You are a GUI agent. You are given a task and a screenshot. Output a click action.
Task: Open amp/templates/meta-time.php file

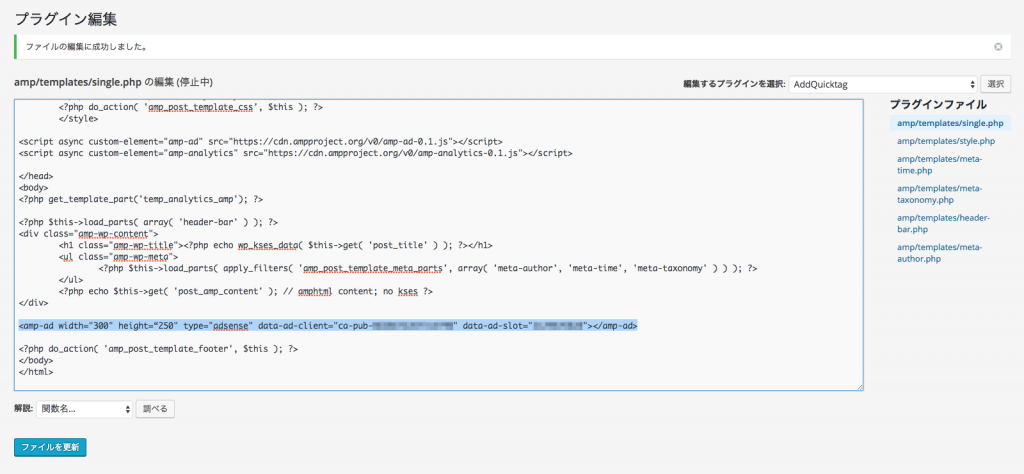[x=939, y=165]
